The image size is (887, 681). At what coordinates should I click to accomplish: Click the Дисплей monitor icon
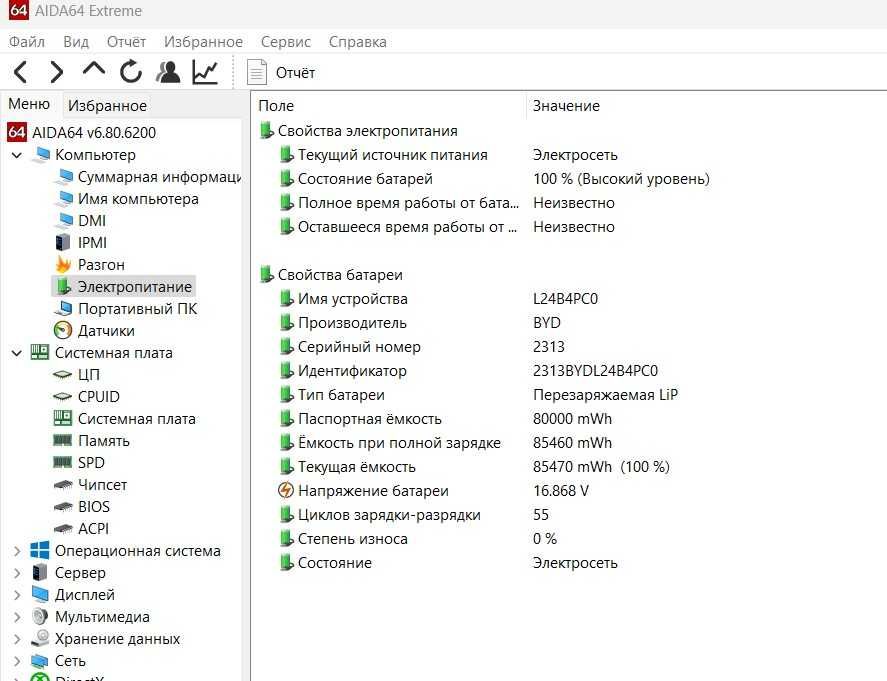click(x=40, y=594)
